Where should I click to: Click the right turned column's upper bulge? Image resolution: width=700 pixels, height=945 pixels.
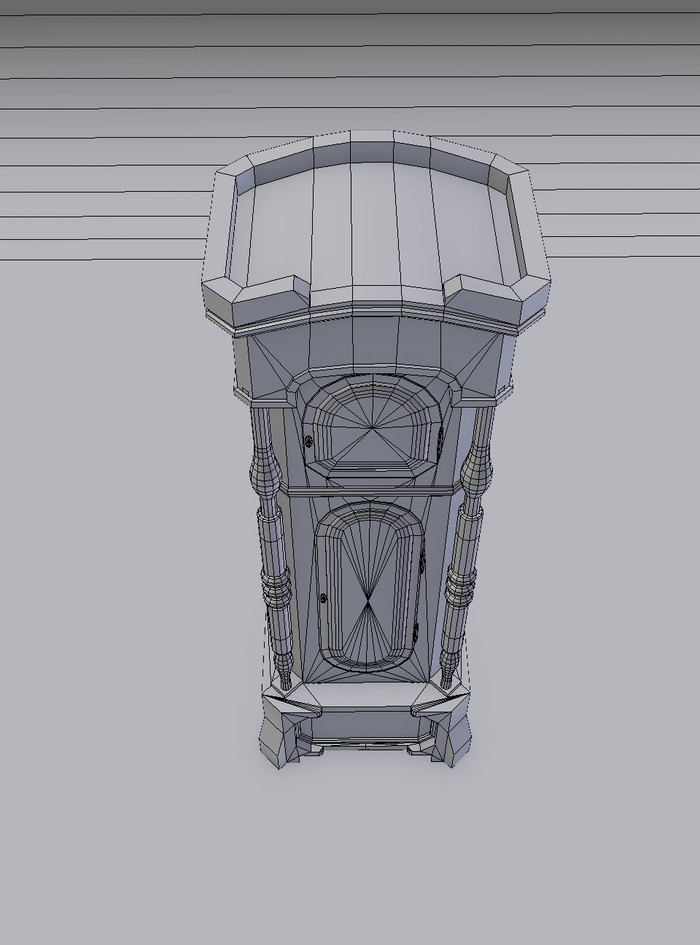point(477,468)
